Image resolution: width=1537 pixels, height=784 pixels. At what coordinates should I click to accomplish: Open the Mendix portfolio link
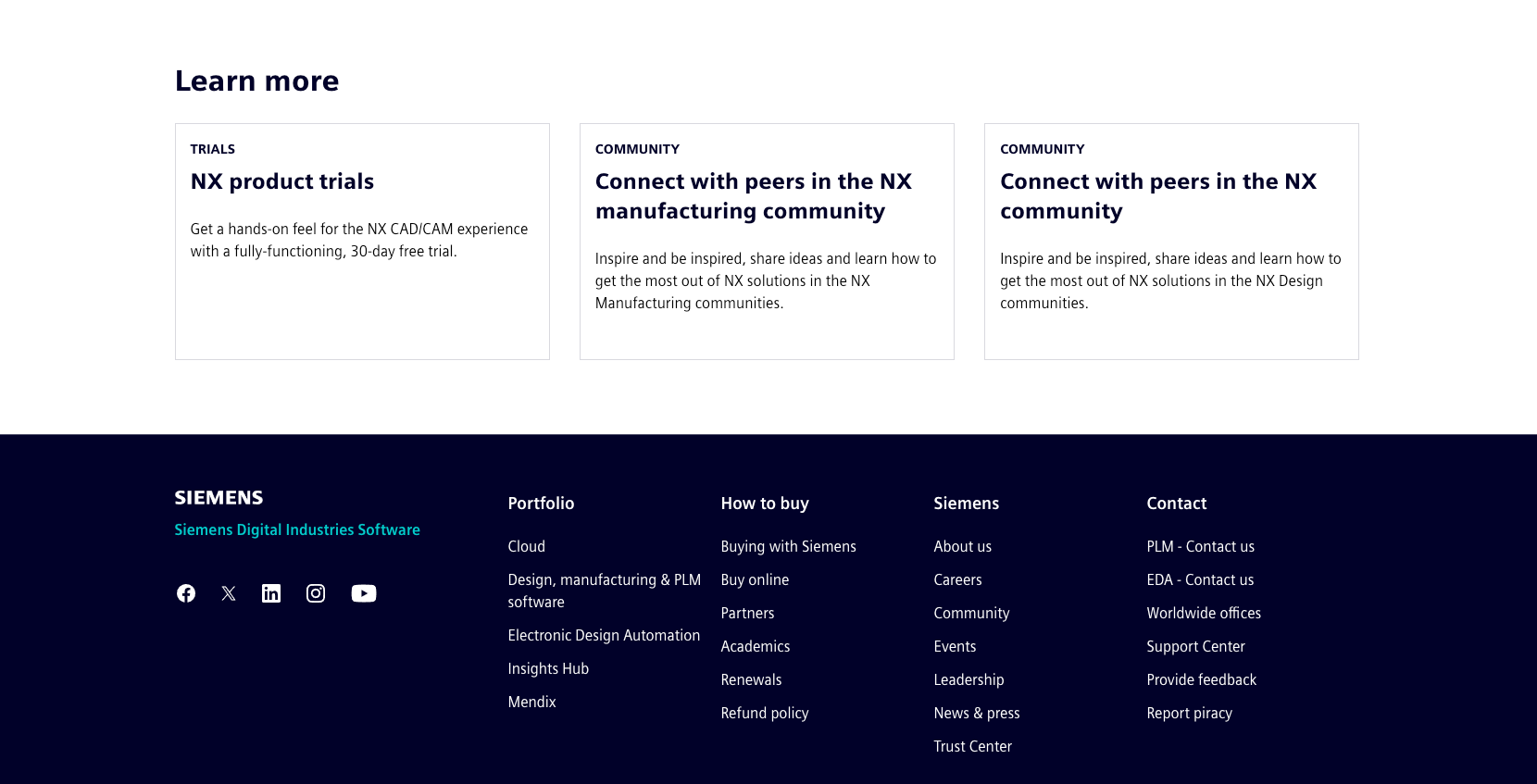pos(531,703)
